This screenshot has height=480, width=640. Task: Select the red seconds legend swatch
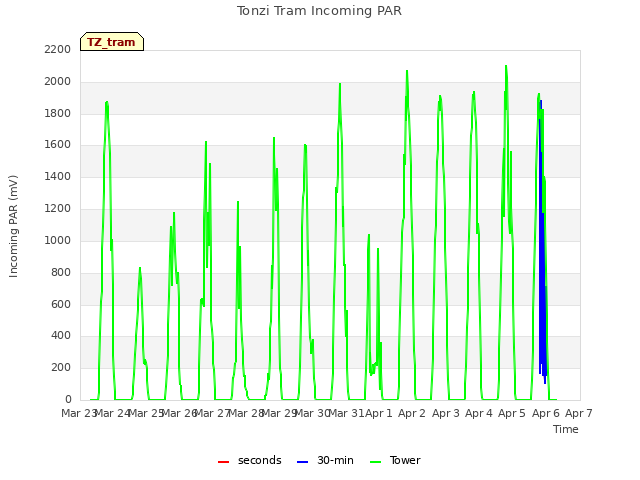tap(223, 462)
